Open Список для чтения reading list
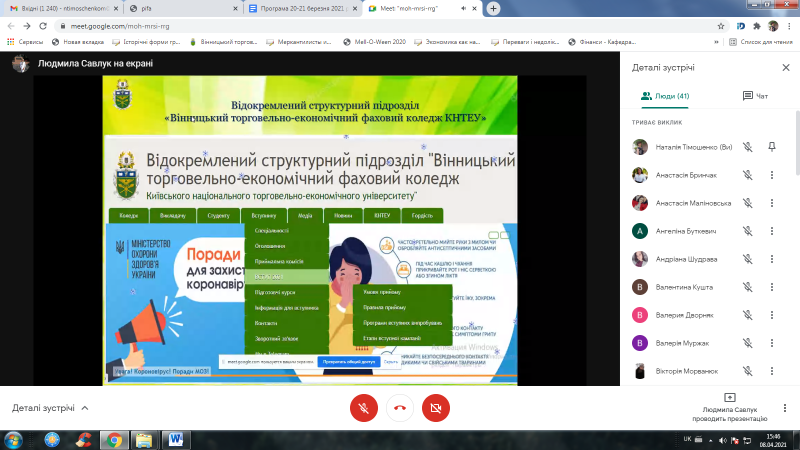 tap(761, 42)
